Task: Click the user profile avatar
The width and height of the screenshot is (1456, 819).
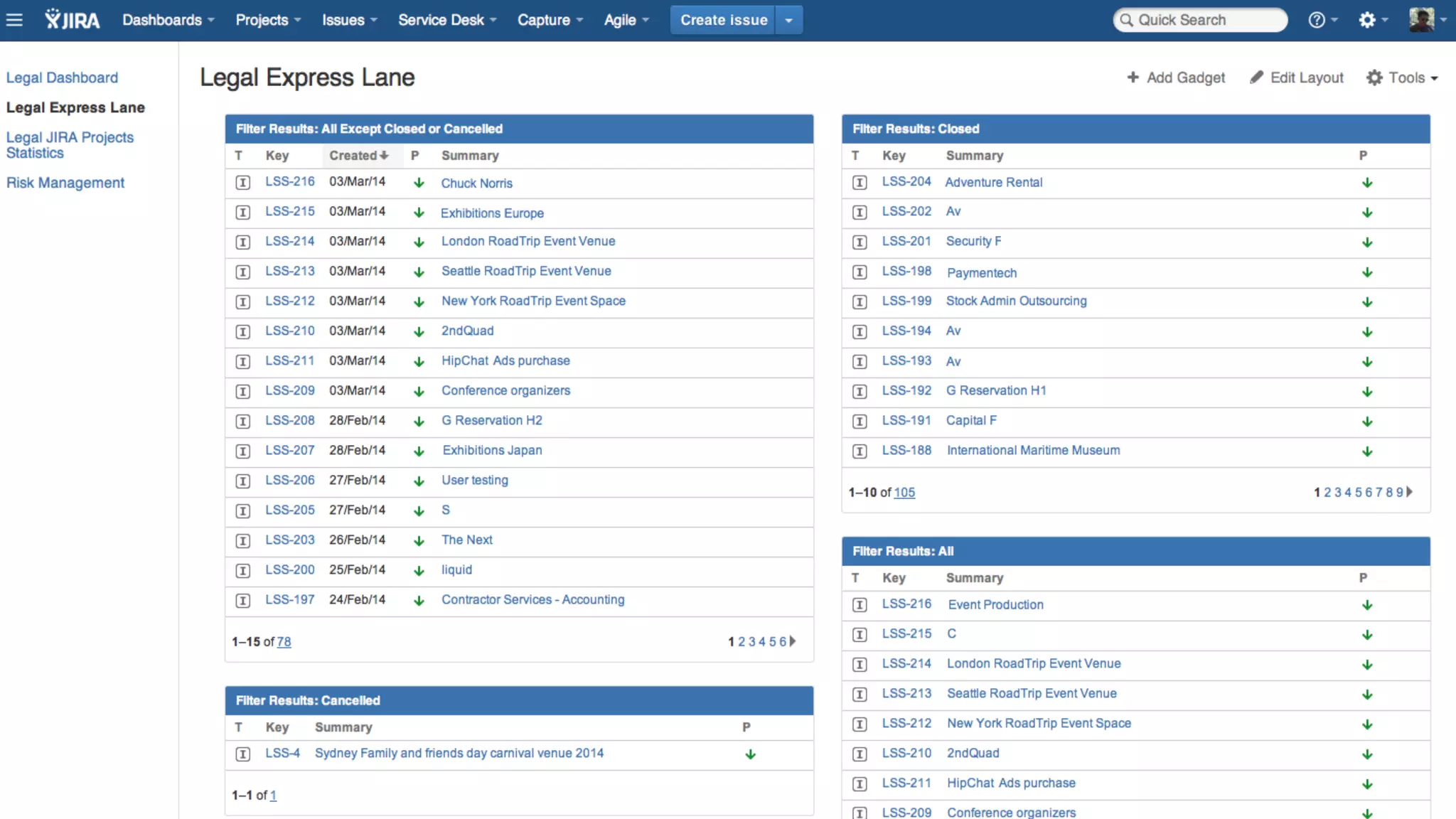Action: 1421,20
